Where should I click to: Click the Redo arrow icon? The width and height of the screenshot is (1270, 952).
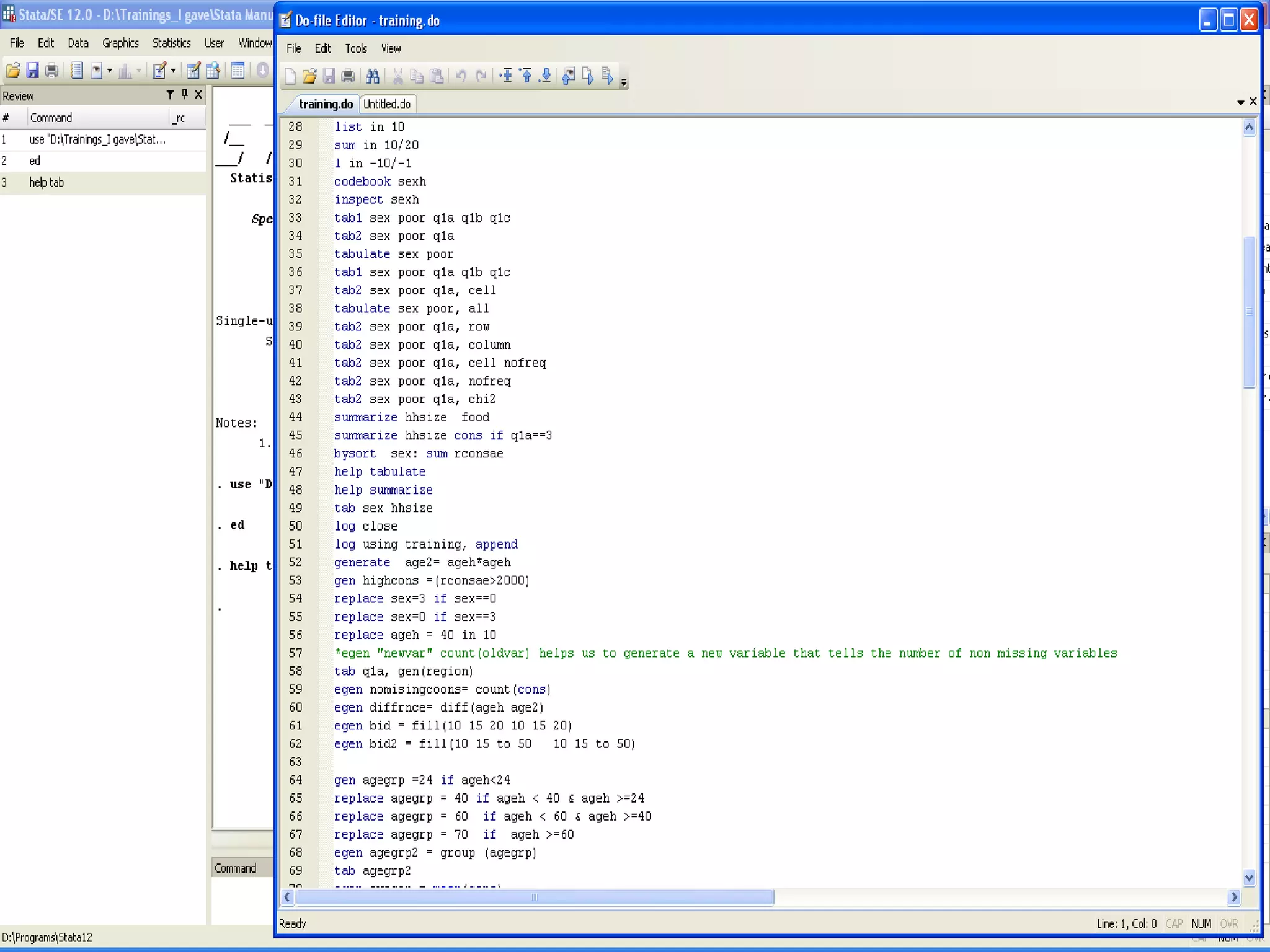(481, 76)
